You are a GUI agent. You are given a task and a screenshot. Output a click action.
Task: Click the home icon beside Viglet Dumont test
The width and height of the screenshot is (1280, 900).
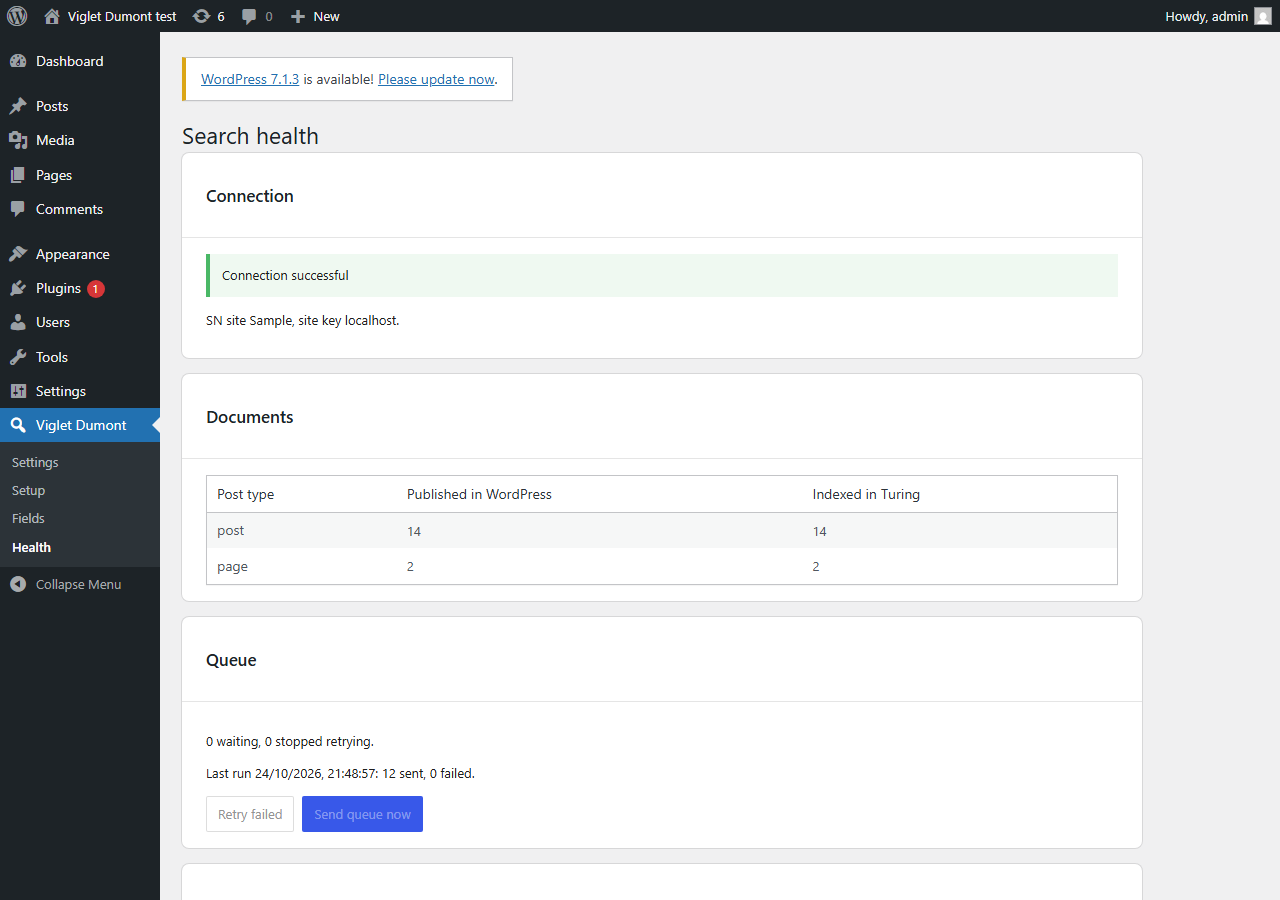52,16
